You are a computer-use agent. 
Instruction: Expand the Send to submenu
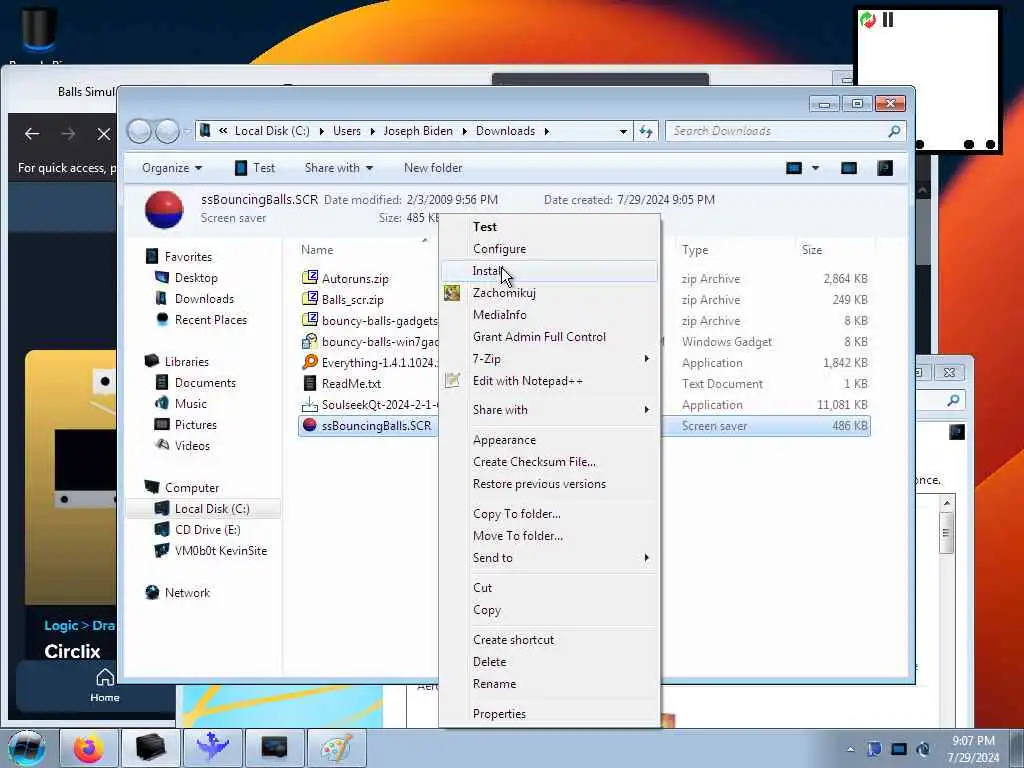(x=549, y=558)
